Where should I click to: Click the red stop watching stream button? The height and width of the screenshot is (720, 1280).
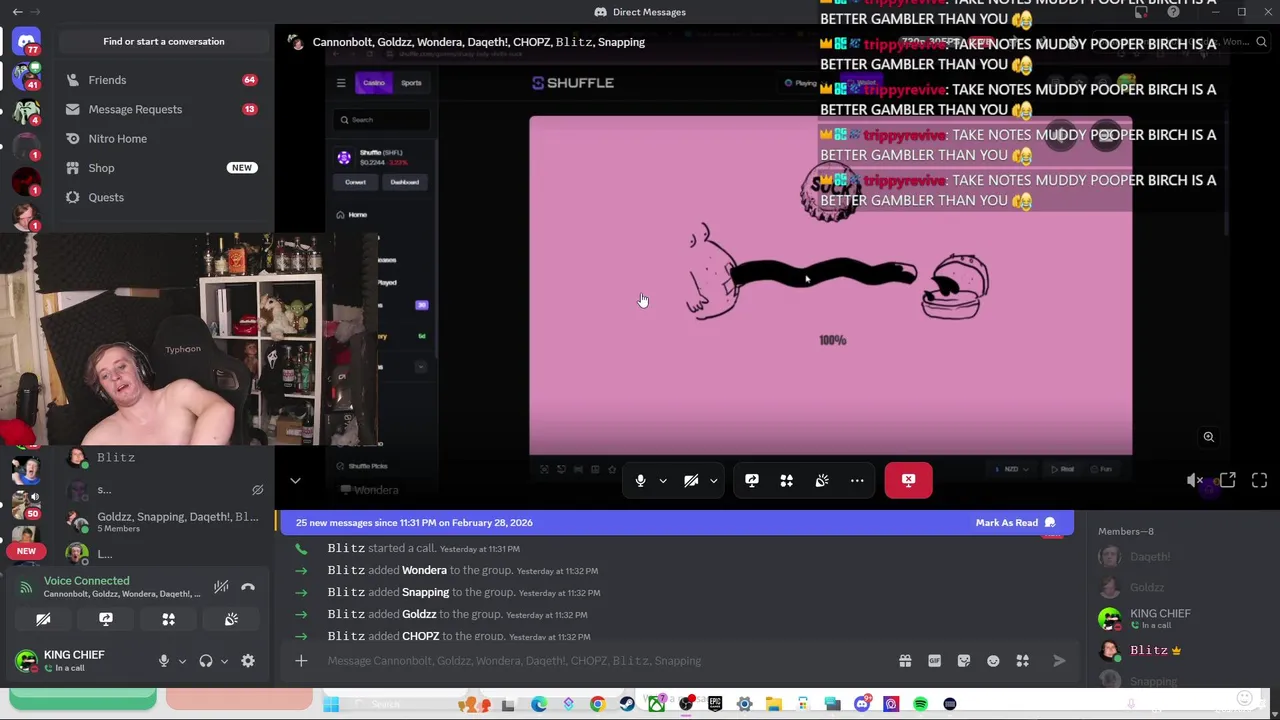[908, 480]
